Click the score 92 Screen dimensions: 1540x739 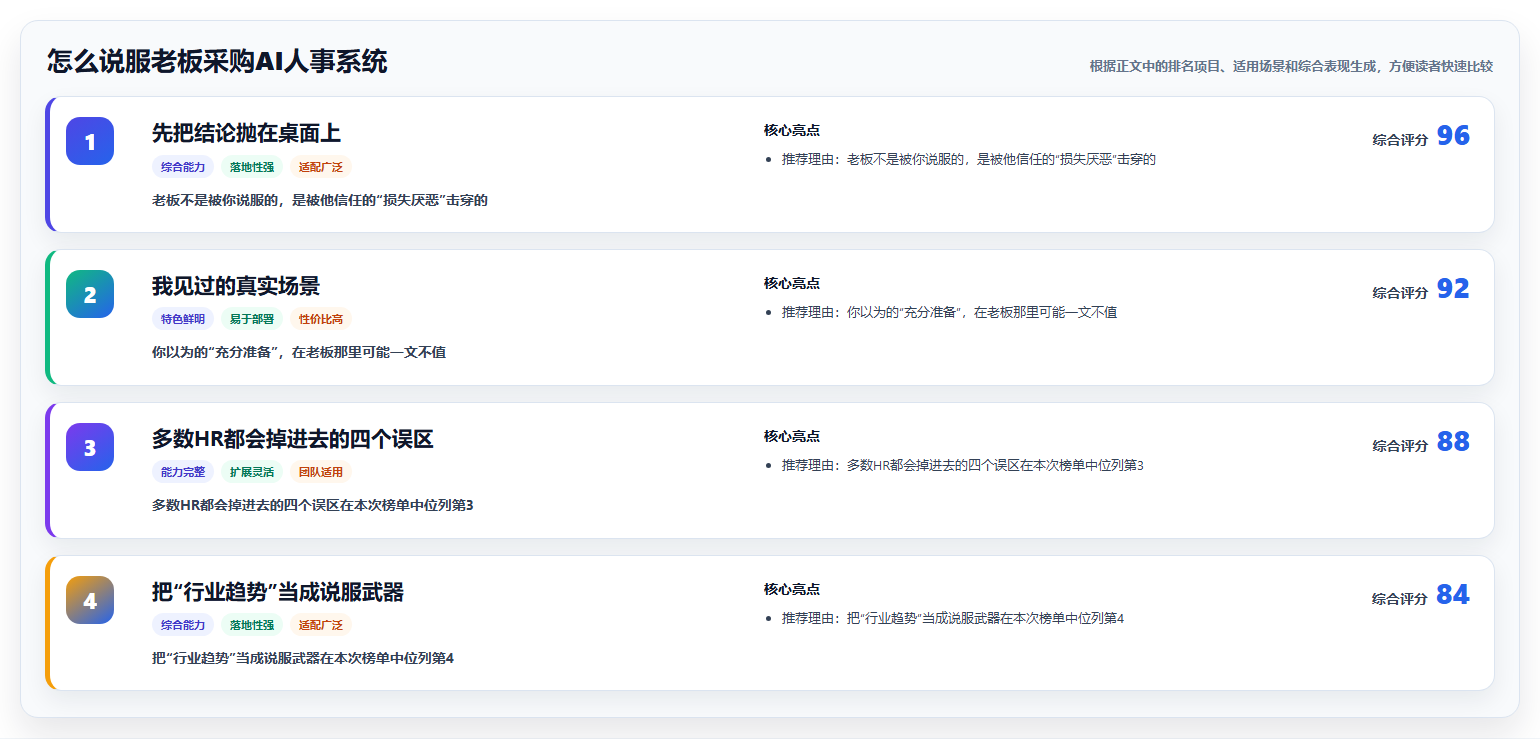(x=1453, y=289)
